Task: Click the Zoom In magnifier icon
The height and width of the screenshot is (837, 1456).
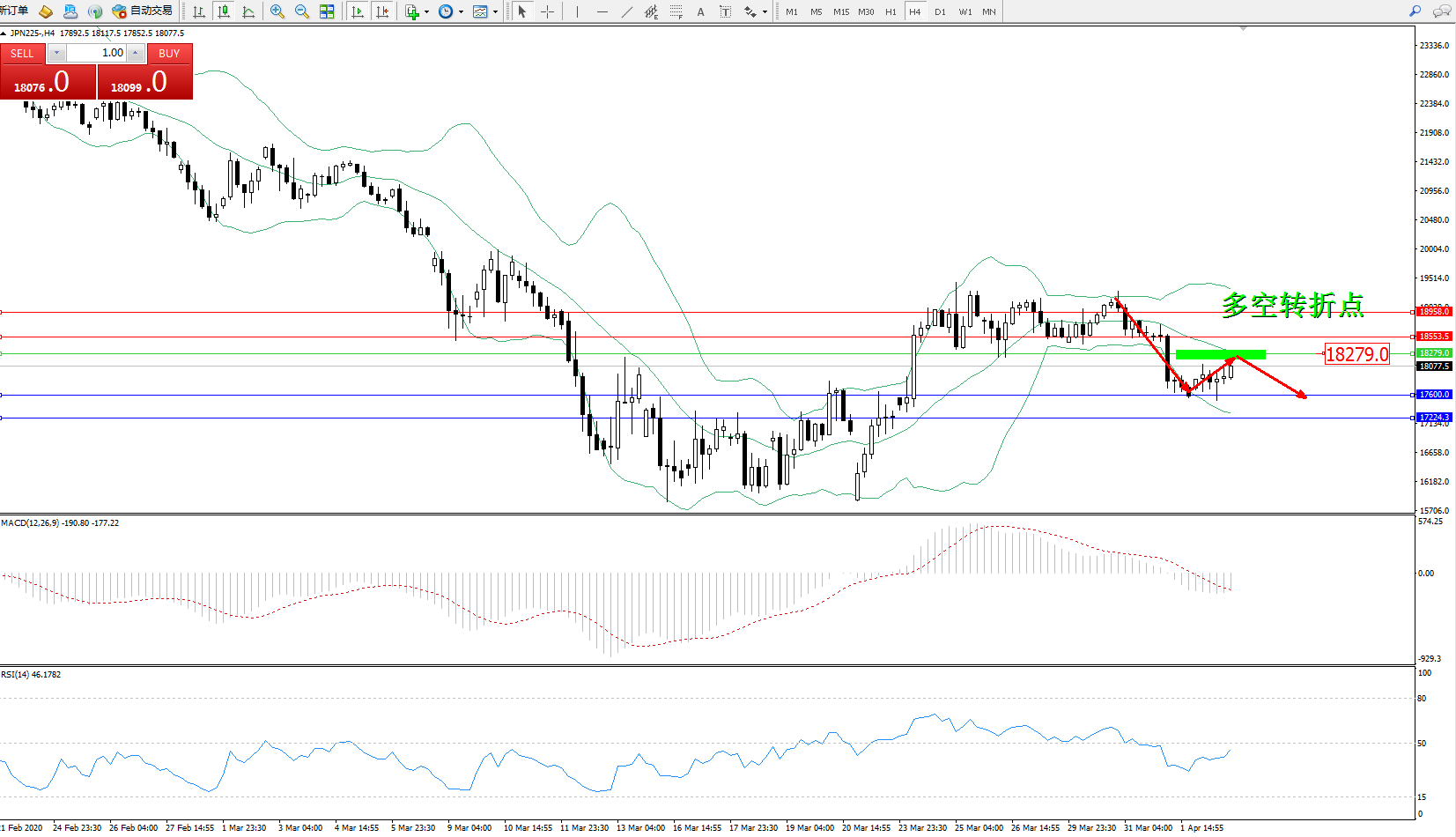Action: pos(277,11)
